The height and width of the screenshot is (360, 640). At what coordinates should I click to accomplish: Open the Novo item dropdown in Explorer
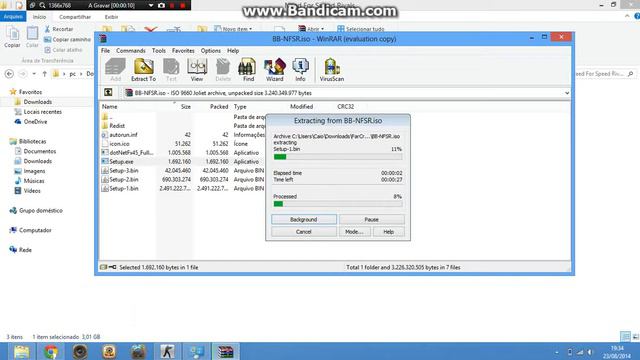(x=233, y=29)
